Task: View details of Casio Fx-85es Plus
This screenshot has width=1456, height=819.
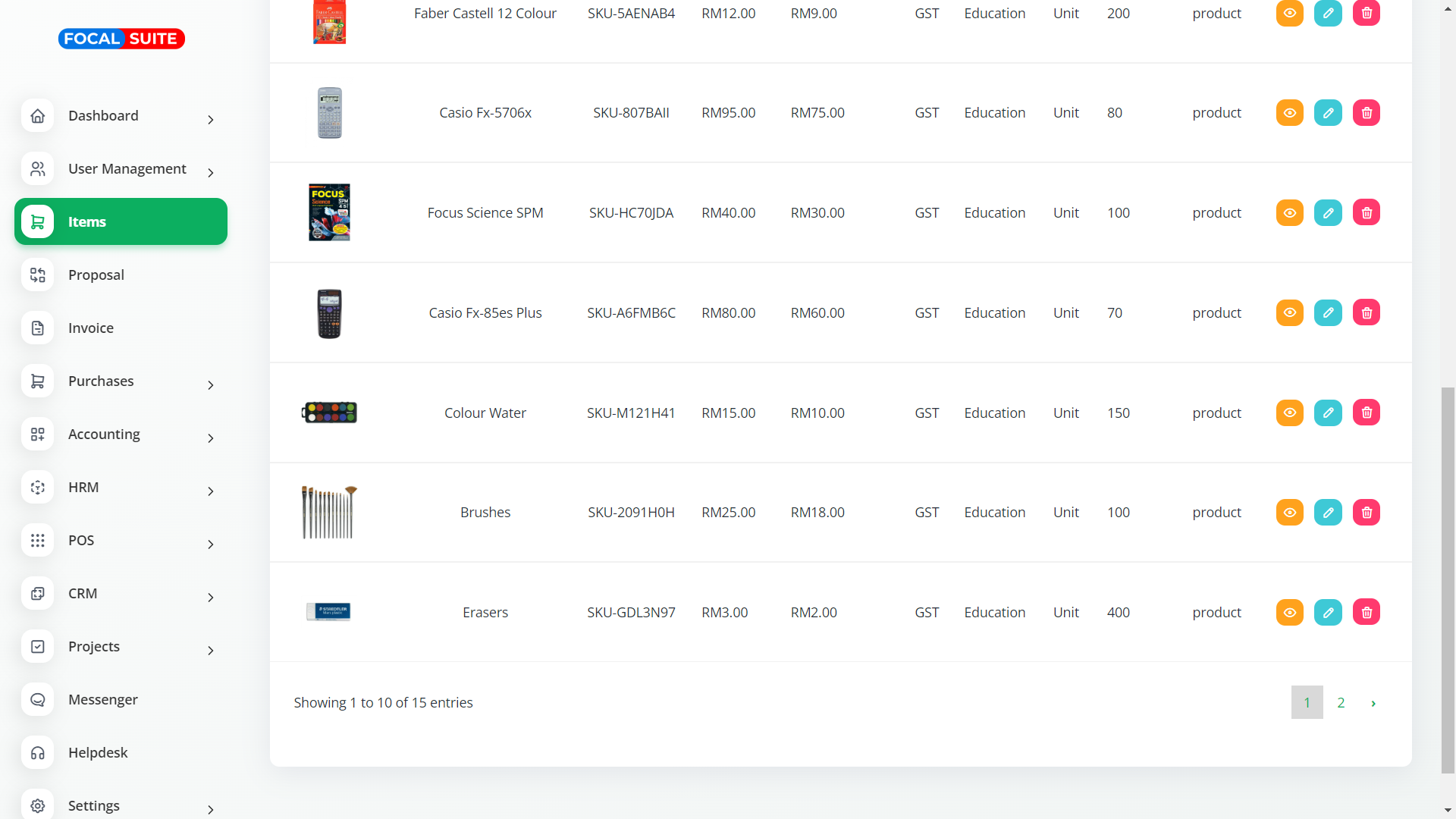Action: click(1290, 313)
